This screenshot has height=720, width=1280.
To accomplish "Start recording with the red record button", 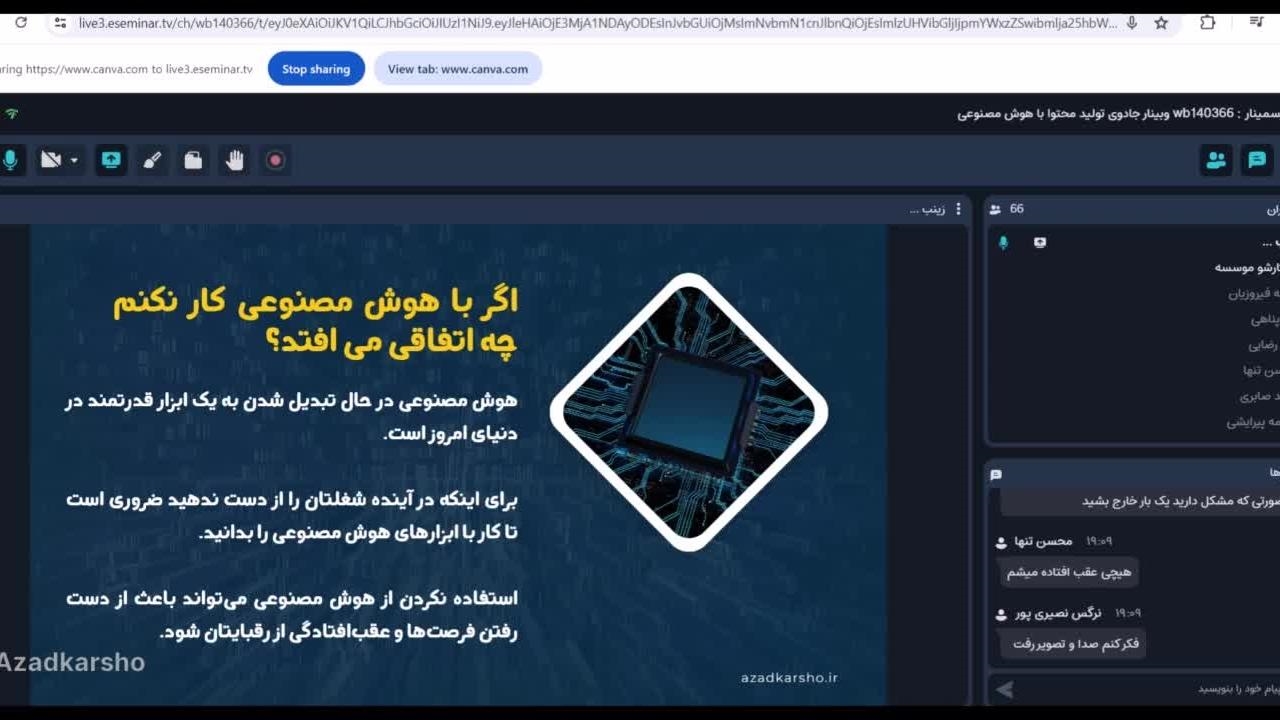I will pos(275,160).
